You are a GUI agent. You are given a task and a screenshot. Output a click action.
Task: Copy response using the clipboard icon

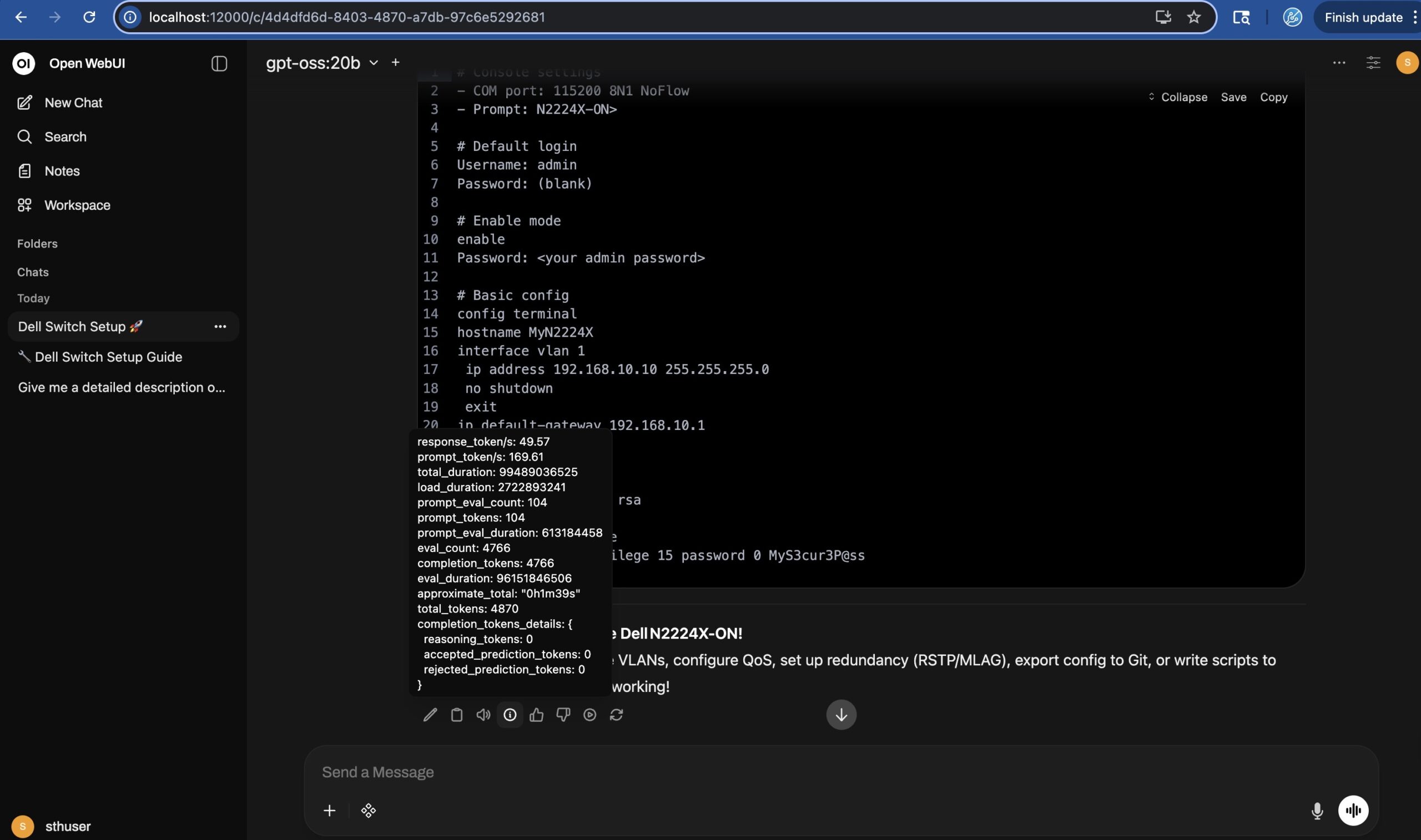click(x=456, y=715)
